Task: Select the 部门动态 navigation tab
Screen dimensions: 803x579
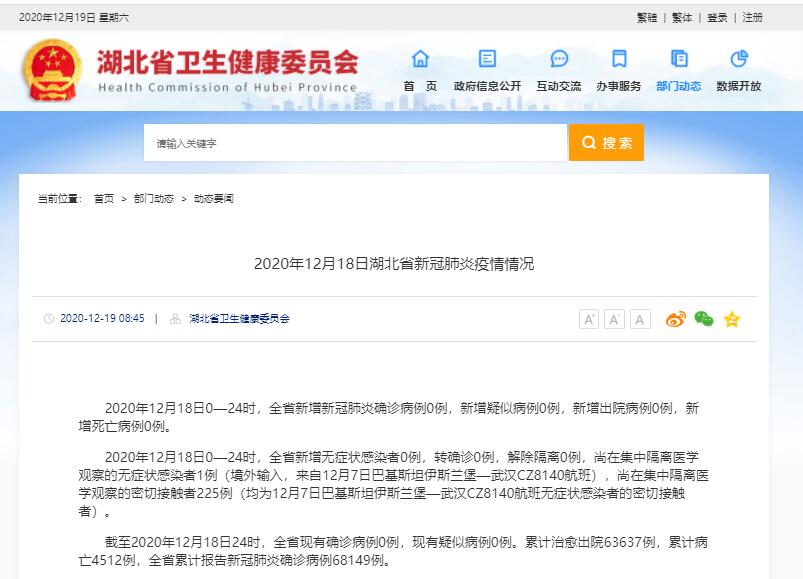Action: [679, 86]
